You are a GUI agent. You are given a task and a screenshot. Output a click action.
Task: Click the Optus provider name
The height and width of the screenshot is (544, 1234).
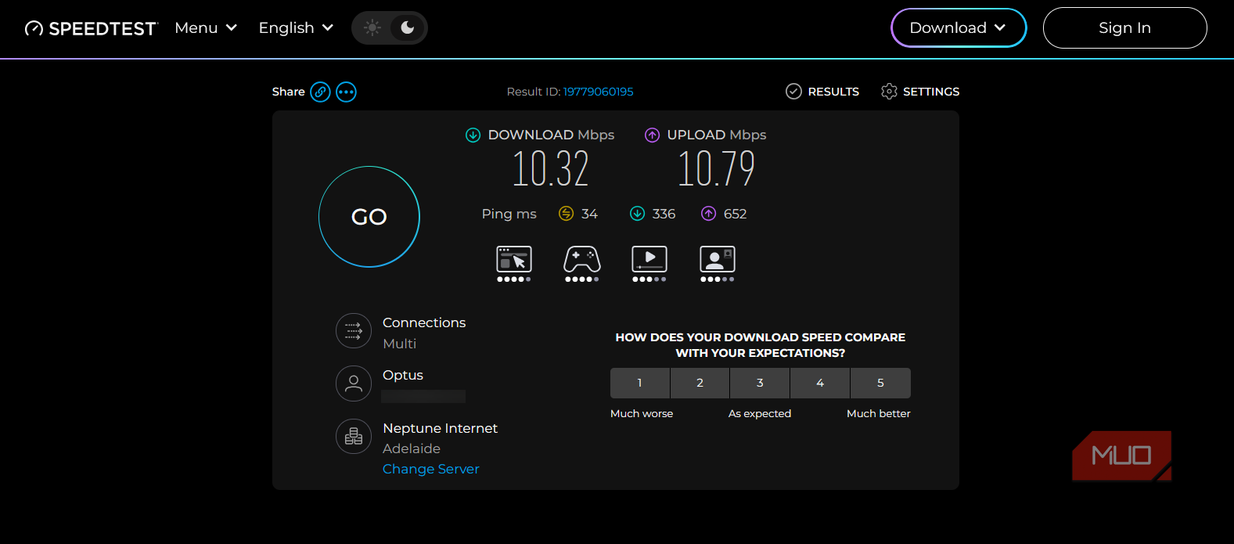403,375
